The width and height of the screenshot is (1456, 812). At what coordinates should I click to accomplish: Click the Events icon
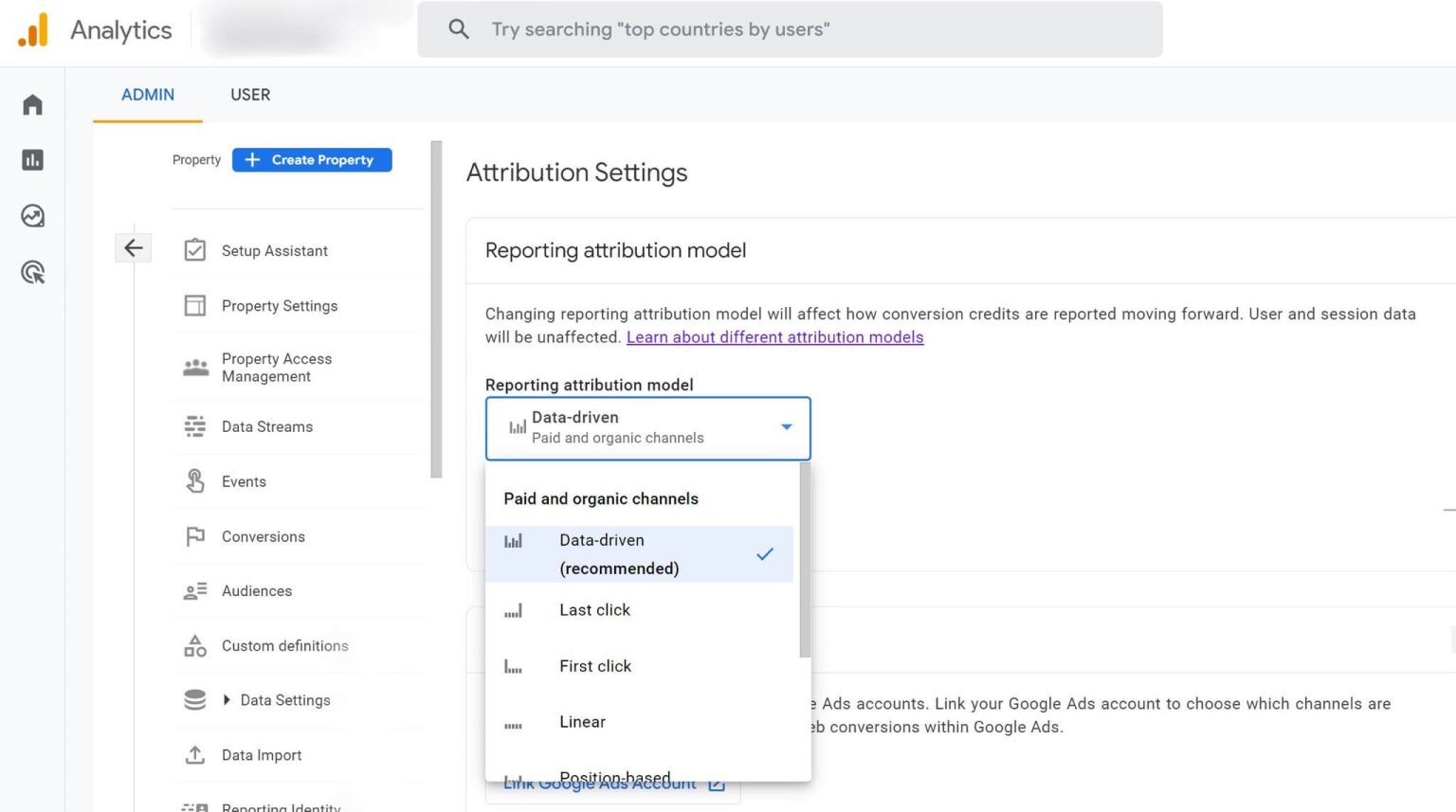[x=194, y=481]
